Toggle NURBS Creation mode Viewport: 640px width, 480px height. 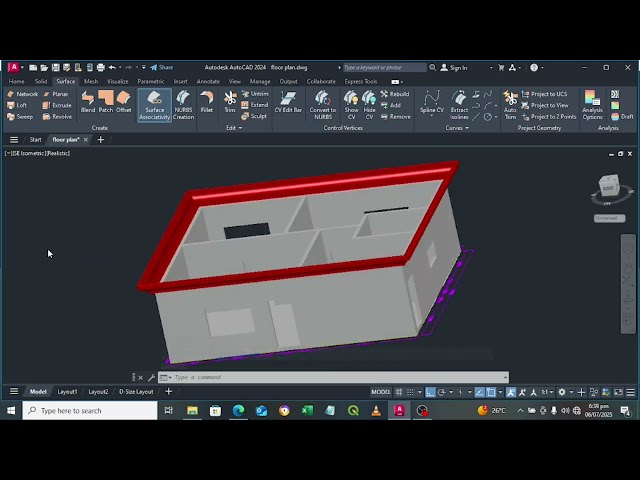[183, 105]
